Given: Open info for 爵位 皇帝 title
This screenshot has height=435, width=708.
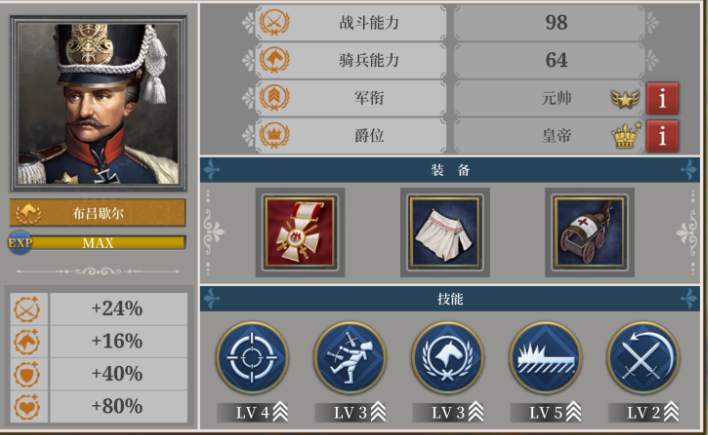Looking at the screenshot, I should click(662, 136).
